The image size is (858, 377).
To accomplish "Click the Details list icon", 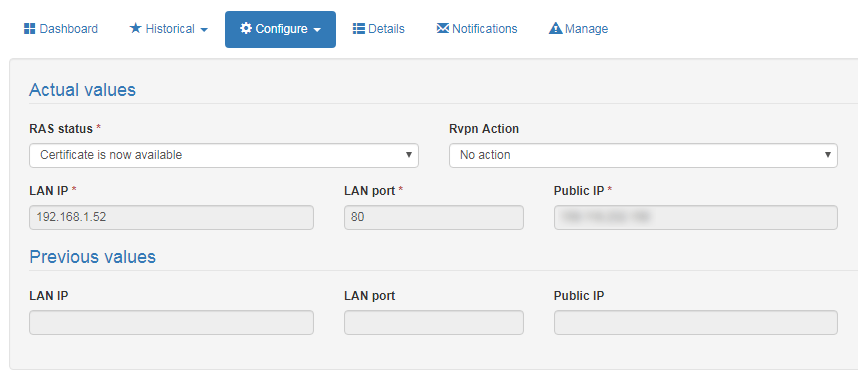I will [x=358, y=28].
